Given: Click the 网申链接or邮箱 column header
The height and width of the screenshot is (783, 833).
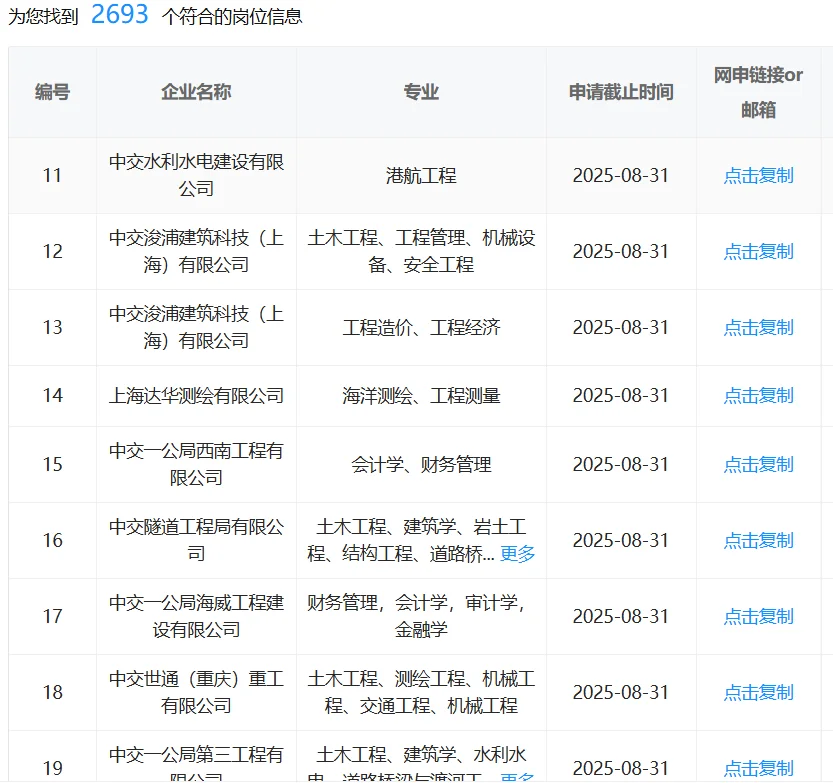Looking at the screenshot, I should [x=758, y=92].
